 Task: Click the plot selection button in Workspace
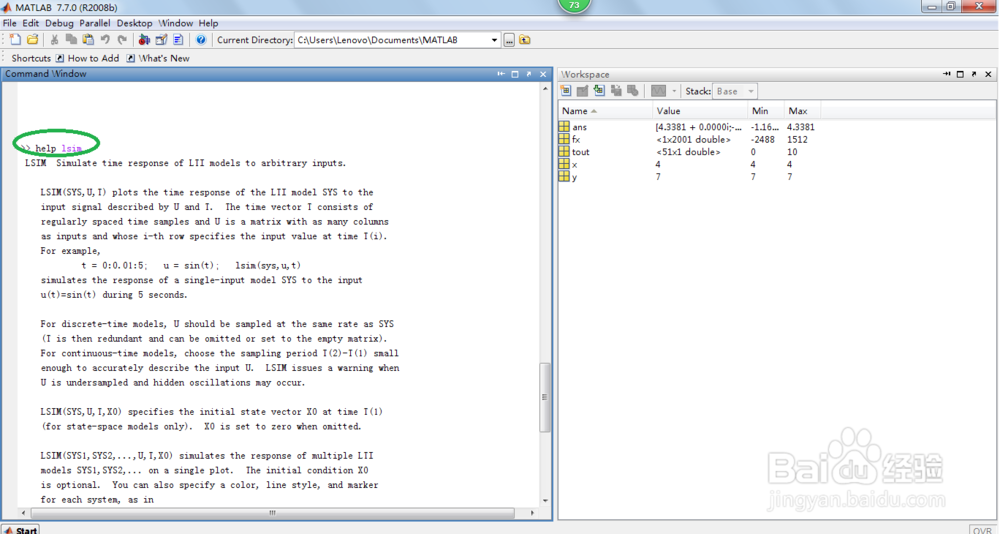coord(658,91)
